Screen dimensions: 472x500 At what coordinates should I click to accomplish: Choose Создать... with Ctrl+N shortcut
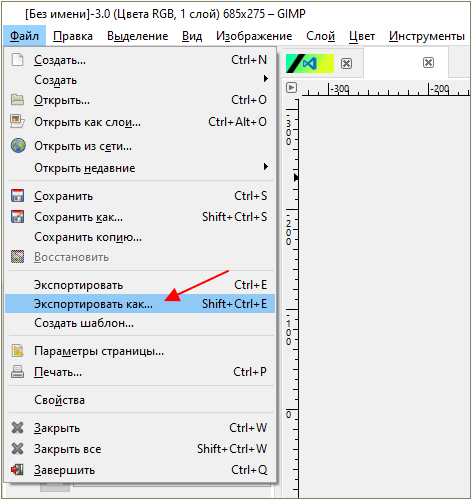click(x=140, y=60)
